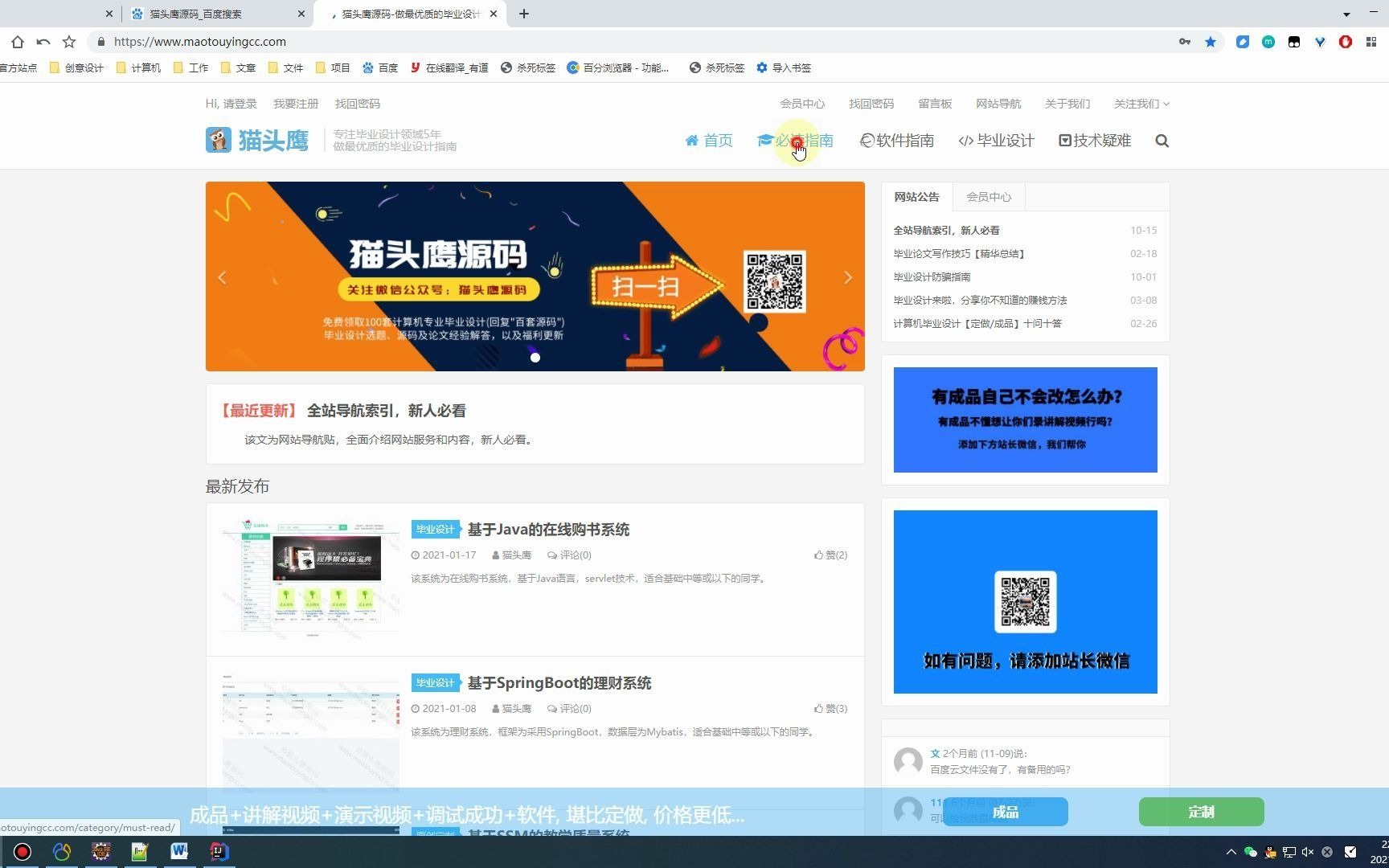Click the 猫头鹰 owl logo

(x=257, y=140)
